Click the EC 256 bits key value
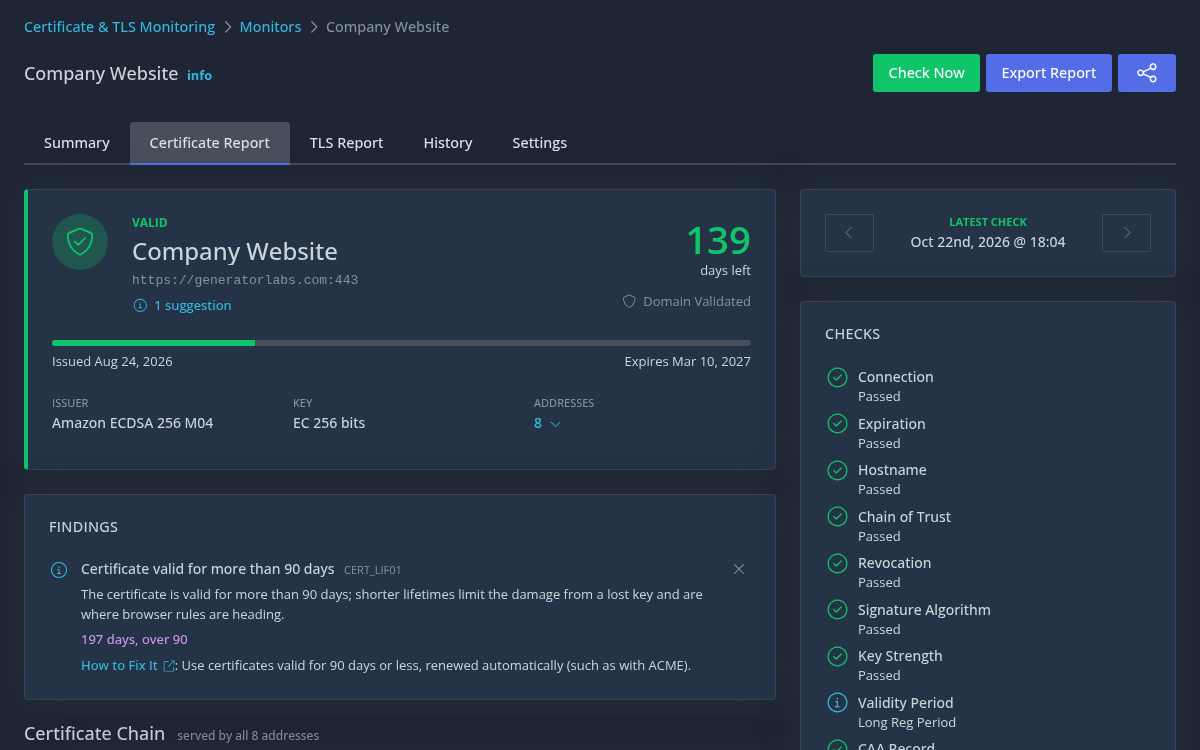The width and height of the screenshot is (1200, 750). 329,423
